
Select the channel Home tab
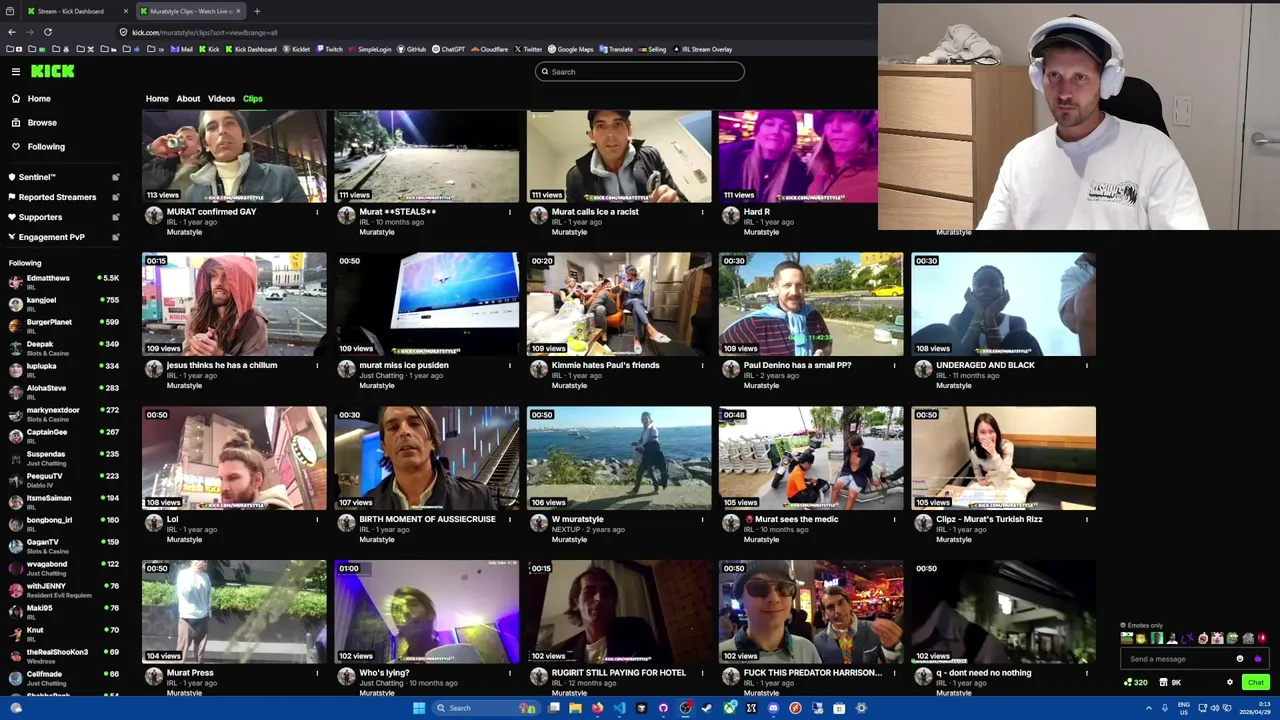(157, 98)
